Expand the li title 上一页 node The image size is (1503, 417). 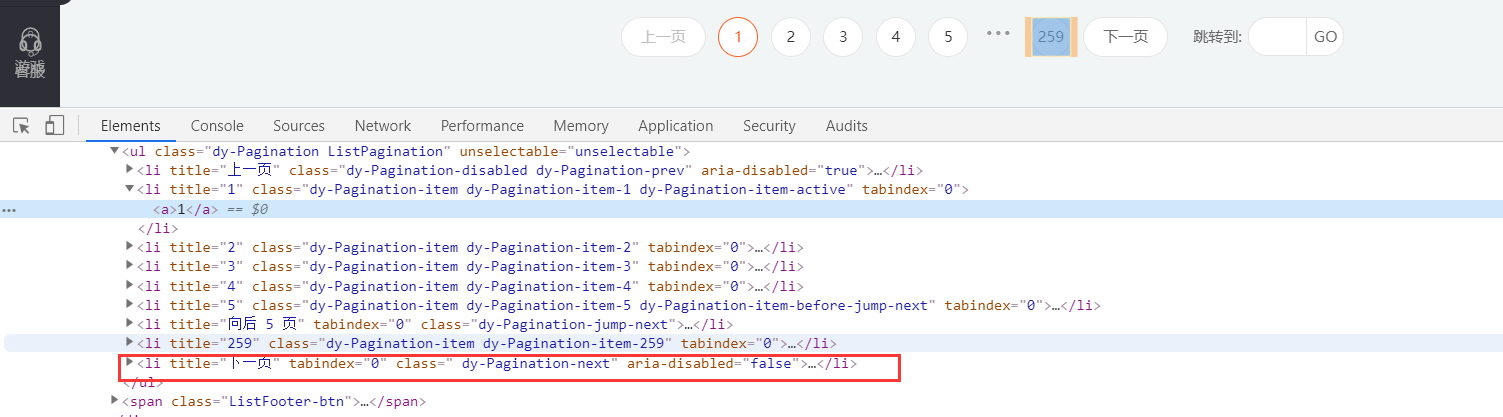[x=130, y=170]
